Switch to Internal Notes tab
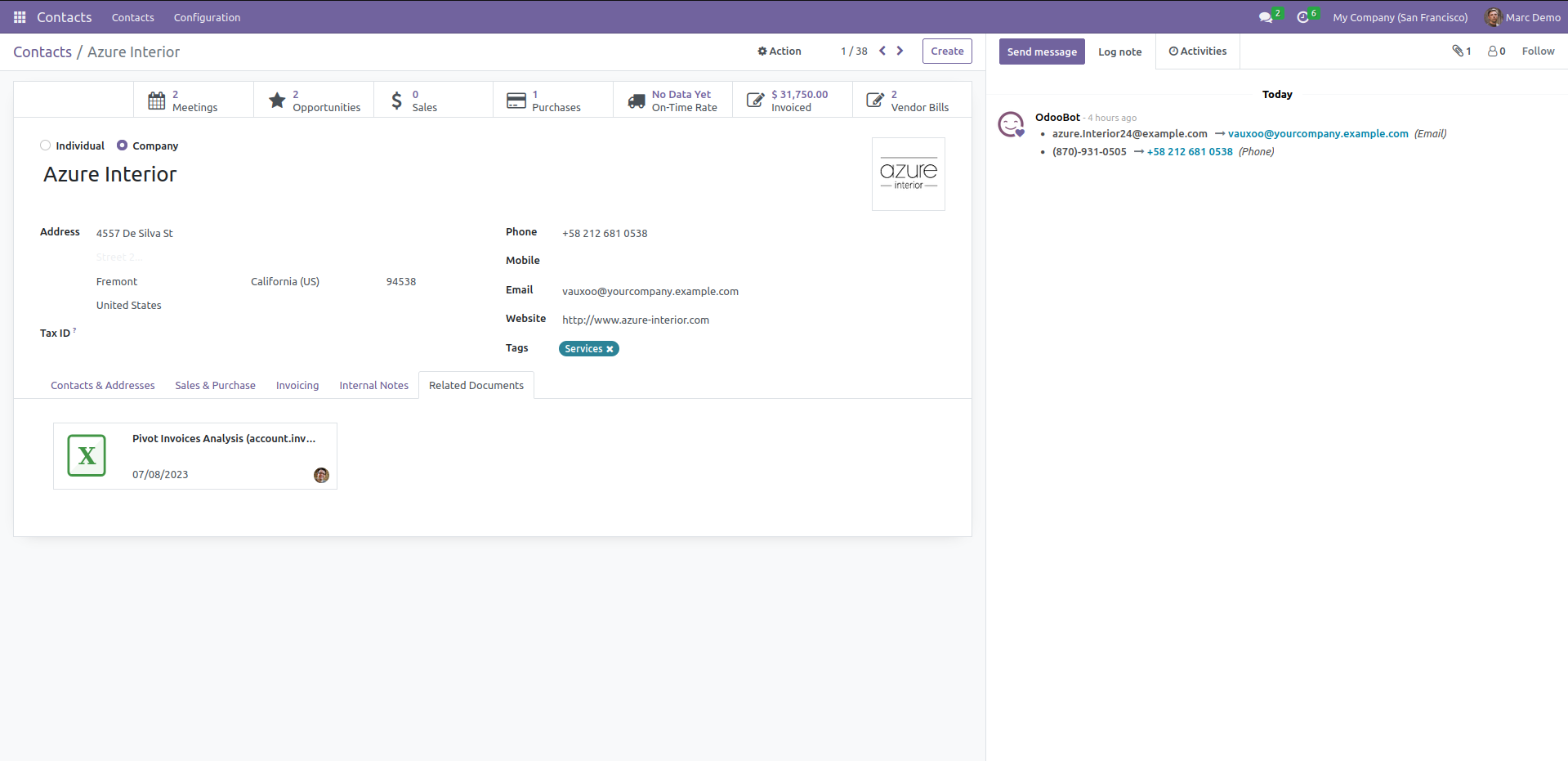The height and width of the screenshot is (761, 1568). click(374, 386)
